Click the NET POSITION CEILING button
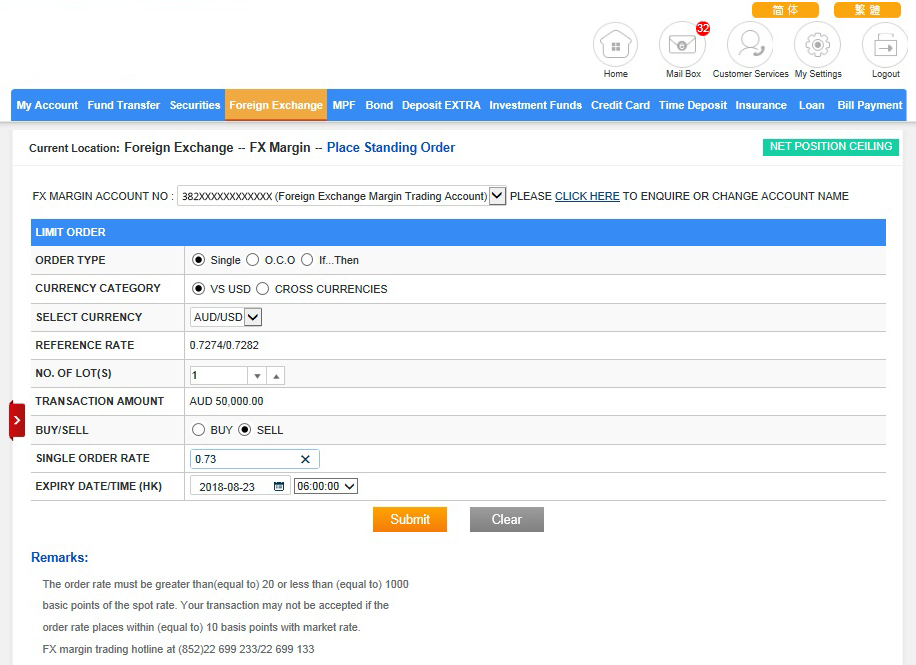Screen dimensions: 916x665 pos(830,147)
